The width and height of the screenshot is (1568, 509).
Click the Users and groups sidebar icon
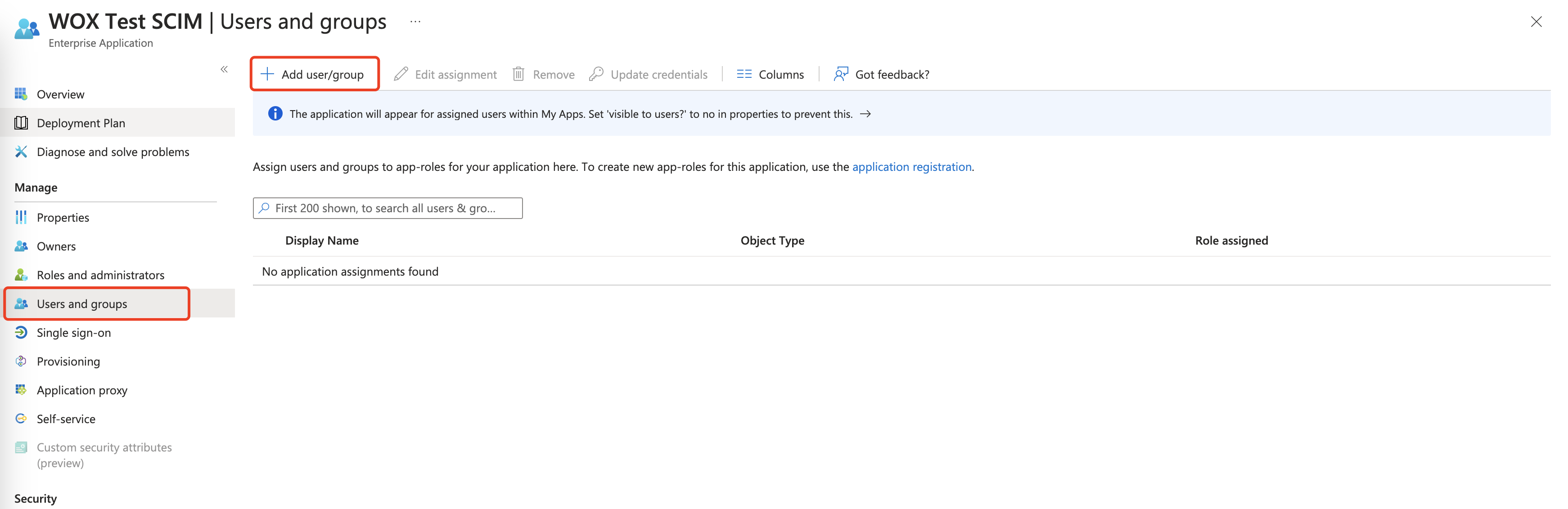coord(21,304)
